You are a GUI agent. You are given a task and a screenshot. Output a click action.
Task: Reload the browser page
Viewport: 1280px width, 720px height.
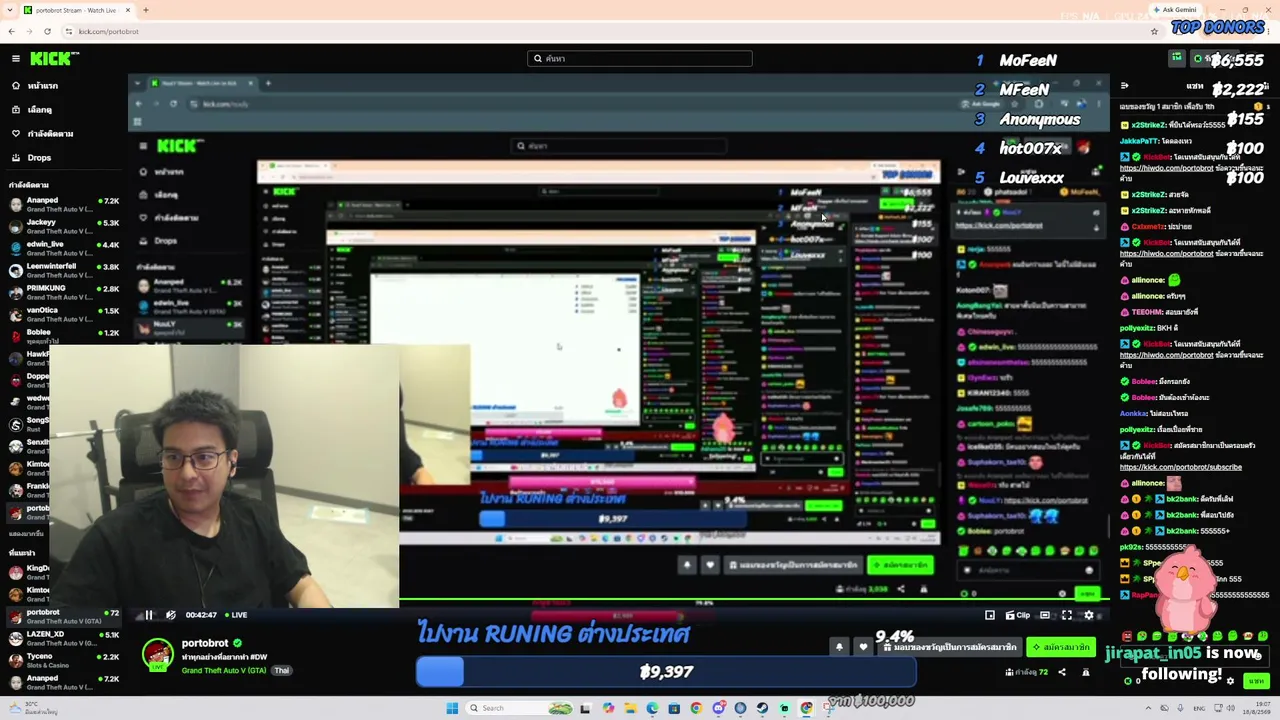tap(47, 31)
